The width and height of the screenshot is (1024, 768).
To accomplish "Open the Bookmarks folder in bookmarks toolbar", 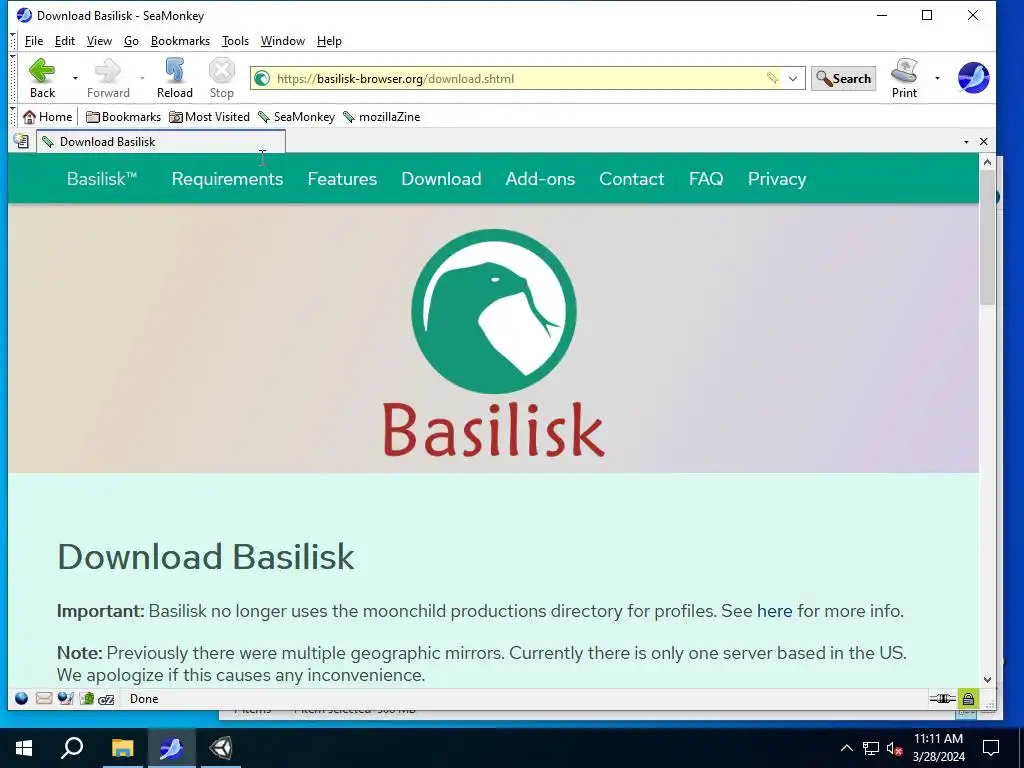I will point(123,117).
